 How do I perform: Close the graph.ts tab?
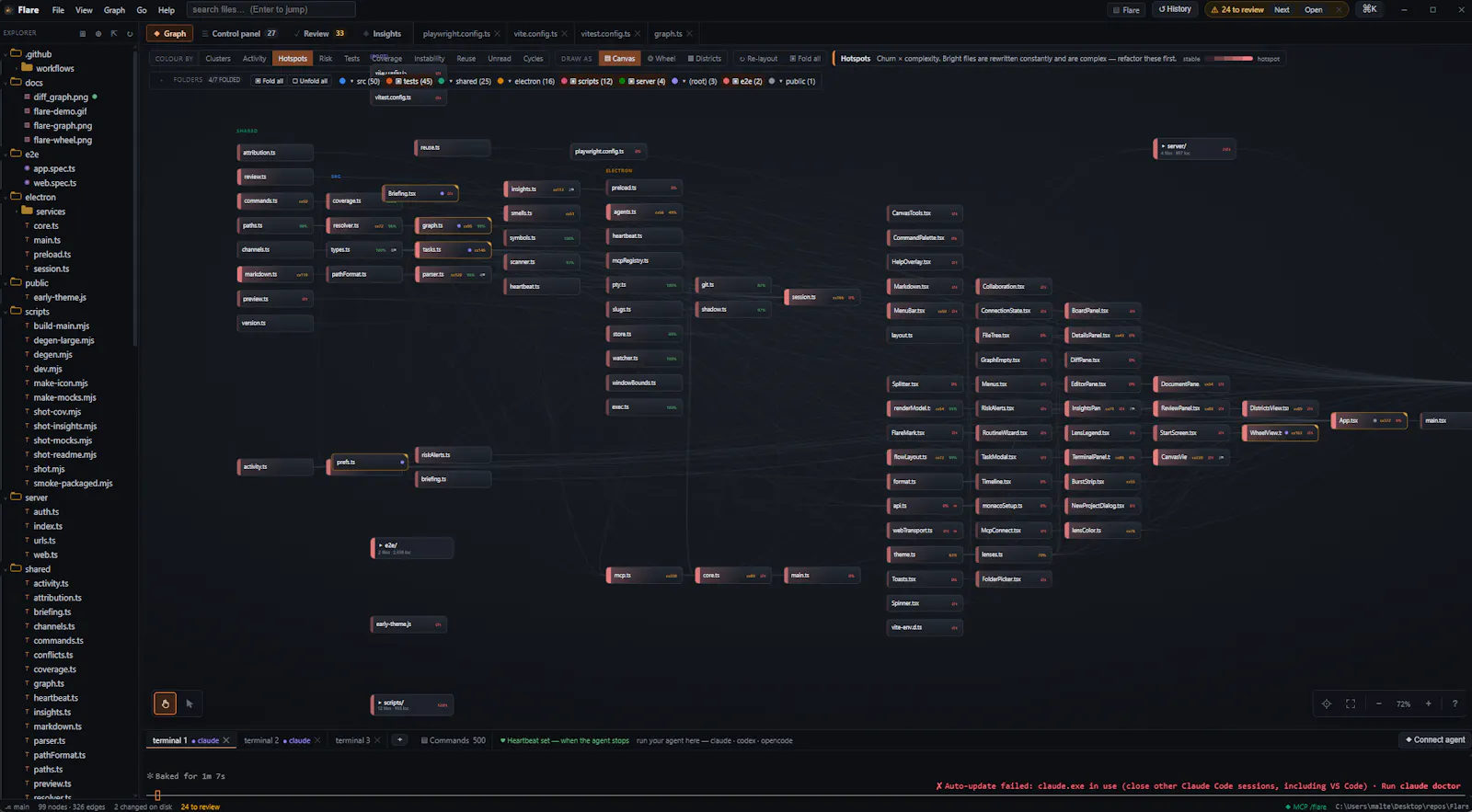tap(689, 34)
